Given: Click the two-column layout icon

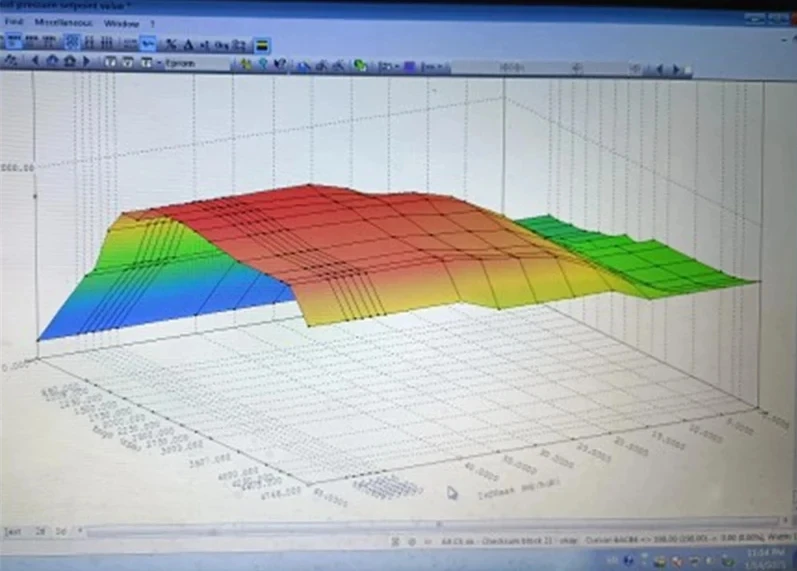Looking at the screenshot, I should [x=89, y=42].
